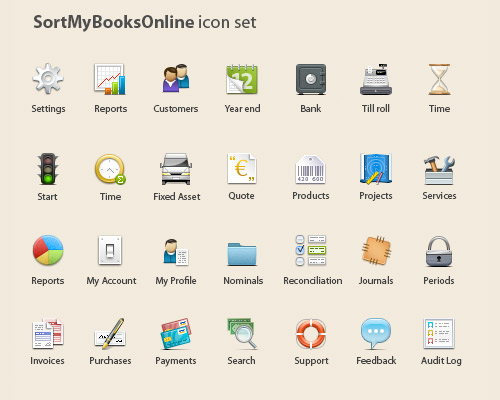Open the Search magnifier icon
The width and height of the screenshot is (500, 400).
click(242, 334)
